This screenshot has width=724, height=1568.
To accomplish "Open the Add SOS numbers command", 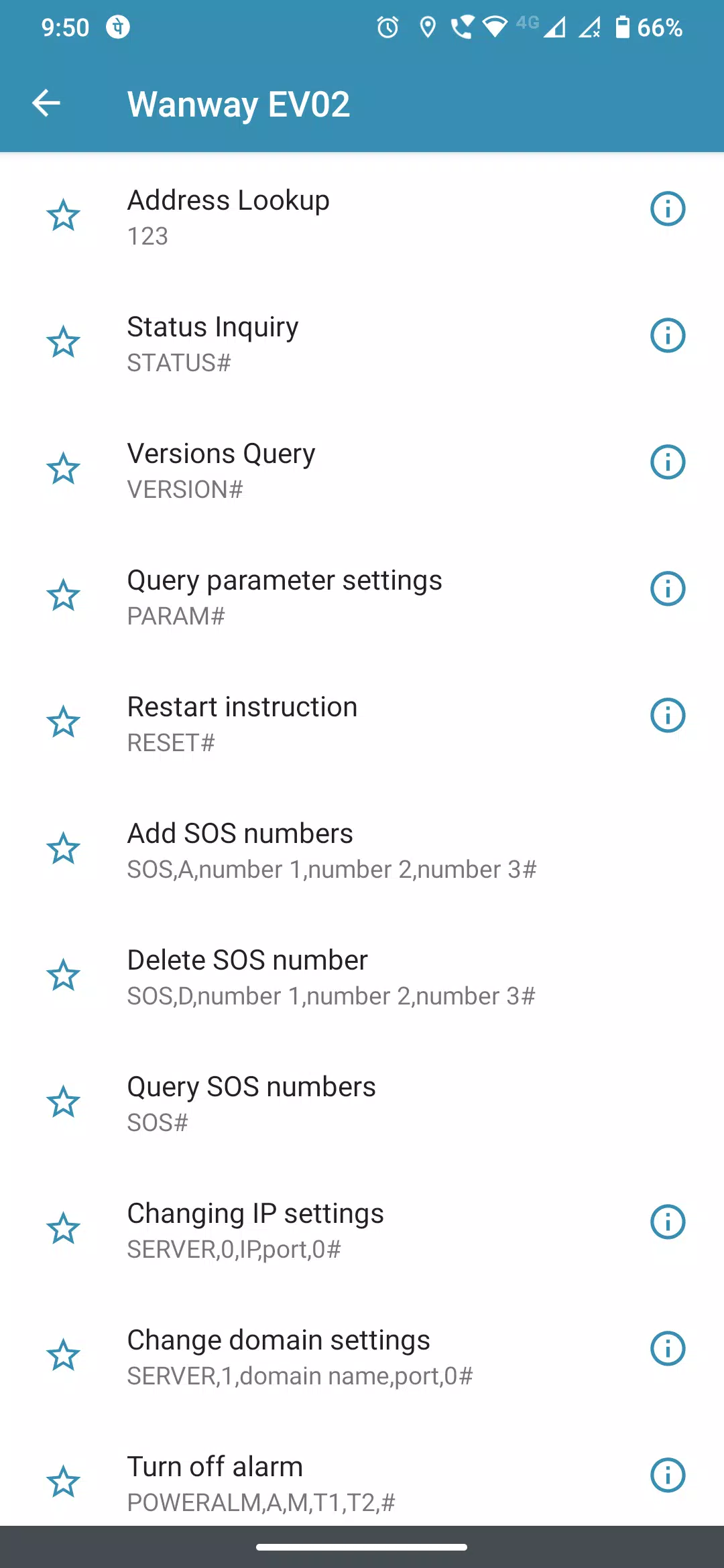I will coord(362,850).
